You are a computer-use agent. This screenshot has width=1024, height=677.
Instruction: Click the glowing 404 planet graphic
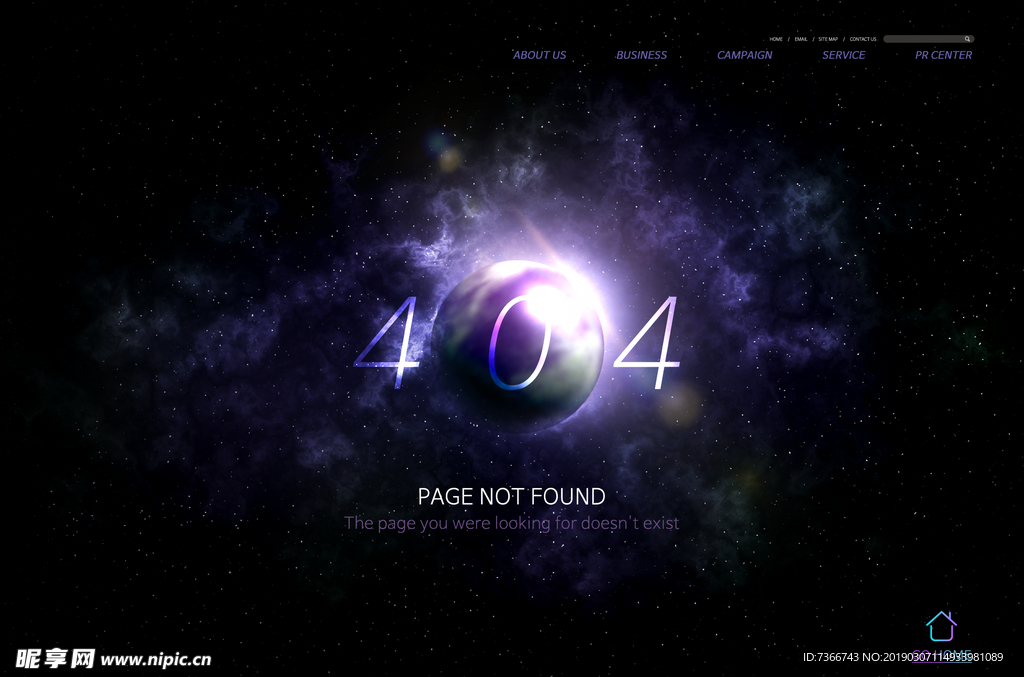(x=520, y=345)
